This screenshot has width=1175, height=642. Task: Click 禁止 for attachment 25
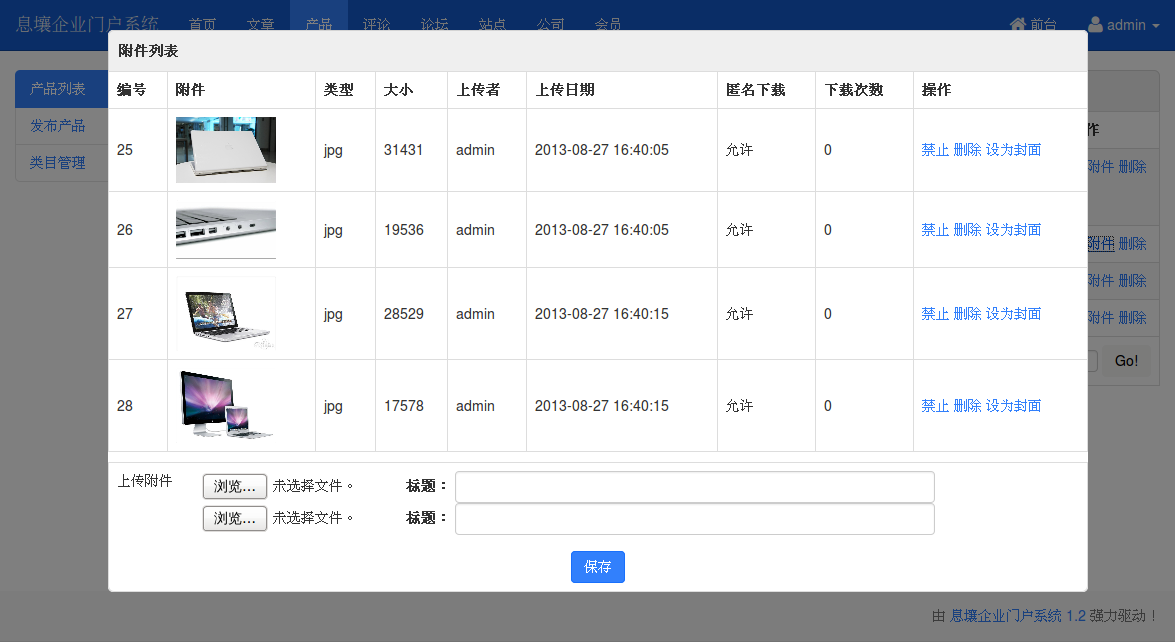click(935, 150)
